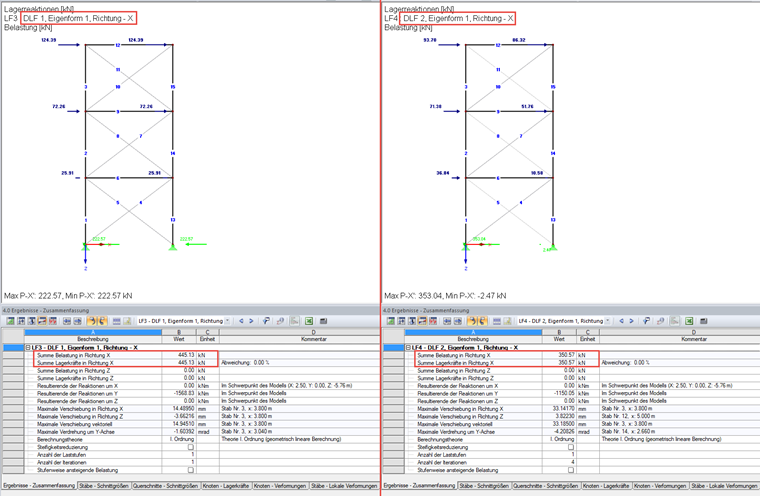Click second orange highlighted icon in left toolbar

click(x=102, y=321)
